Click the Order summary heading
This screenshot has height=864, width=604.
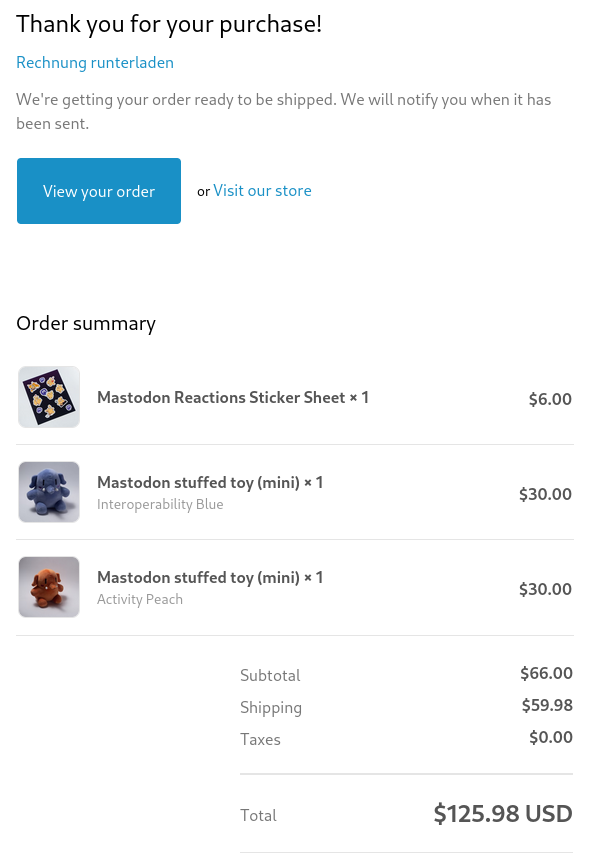tap(86, 323)
